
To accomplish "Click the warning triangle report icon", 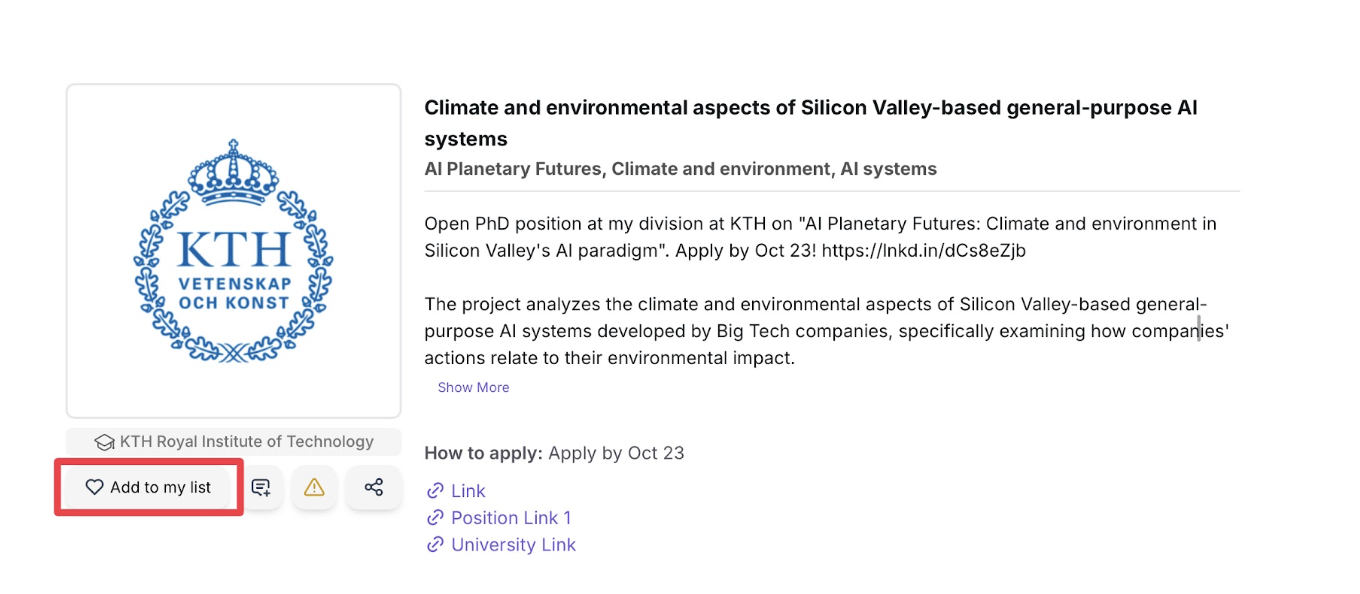I will click(314, 487).
